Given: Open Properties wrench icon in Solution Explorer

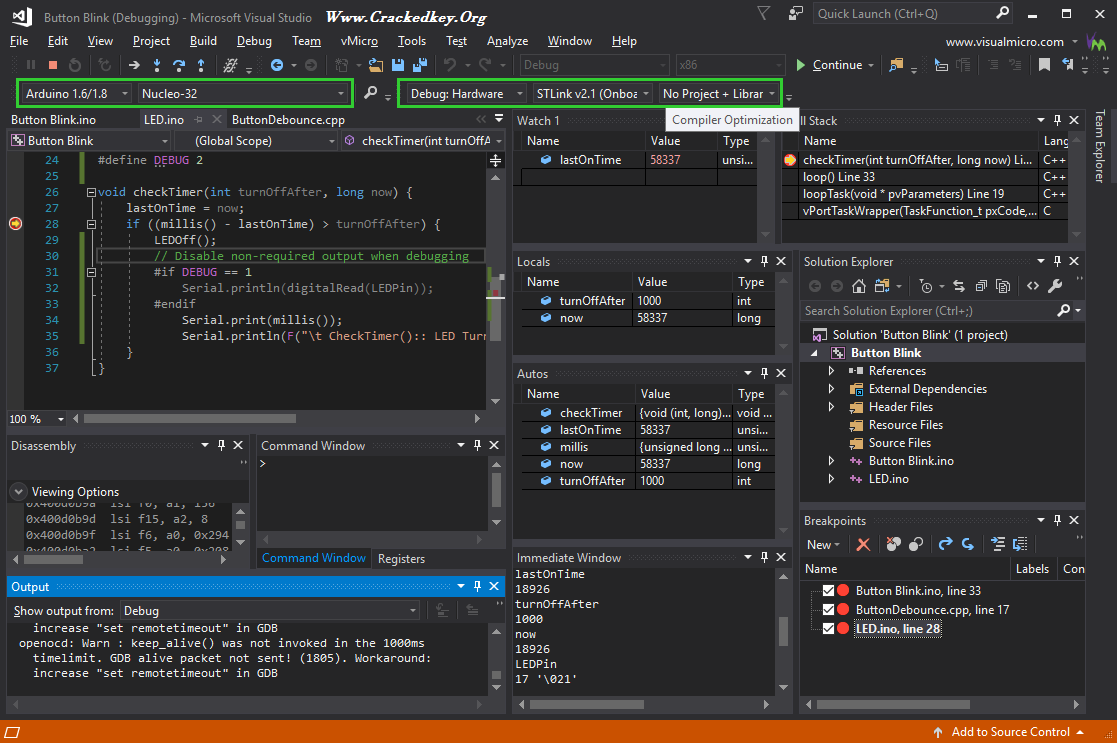Looking at the screenshot, I should 1055,286.
